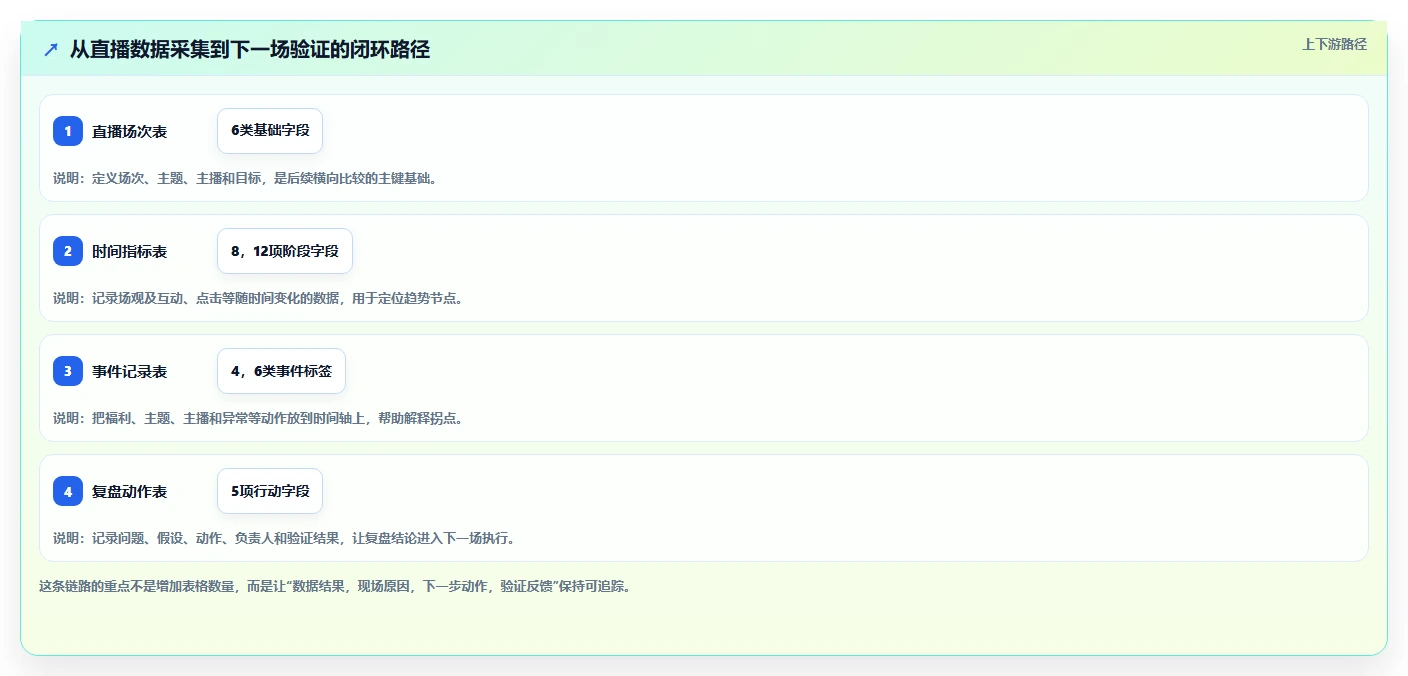Click the footer note starting 这条链路的重点

(335, 586)
